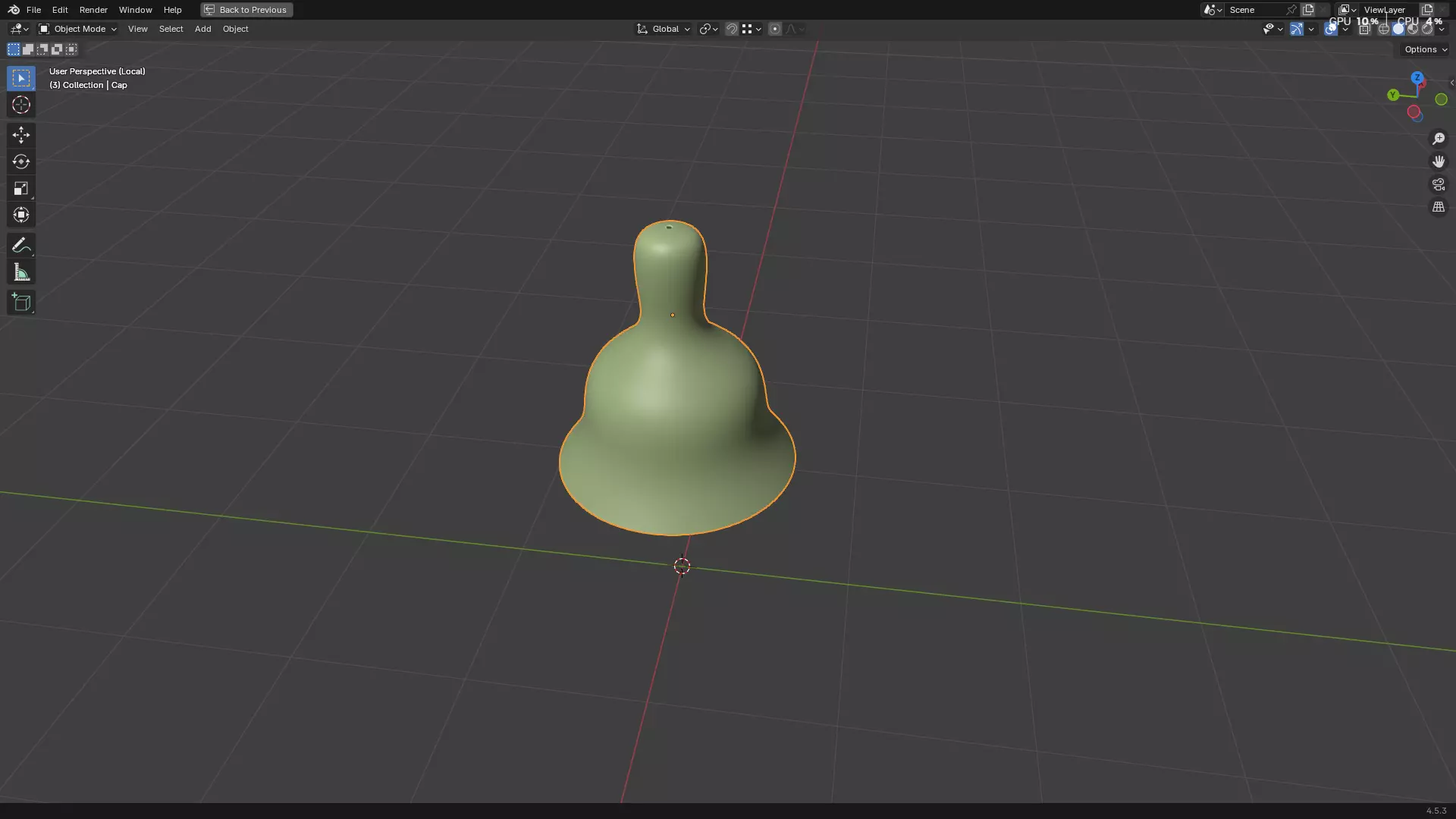This screenshot has width=1456, height=819.
Task: Toggle proportional editing
Action: pos(775,29)
